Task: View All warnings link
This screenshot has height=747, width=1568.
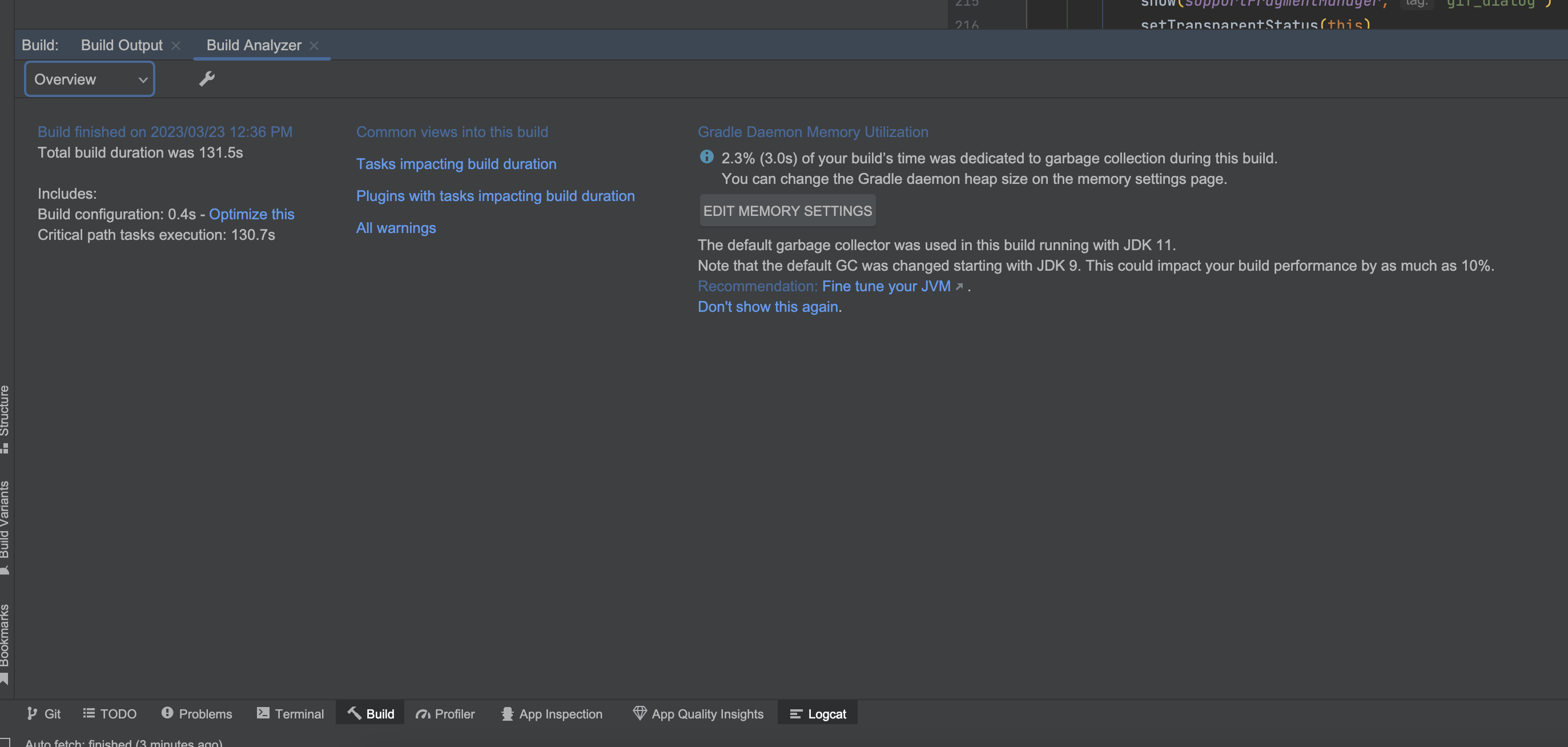Action: pyautogui.click(x=396, y=228)
